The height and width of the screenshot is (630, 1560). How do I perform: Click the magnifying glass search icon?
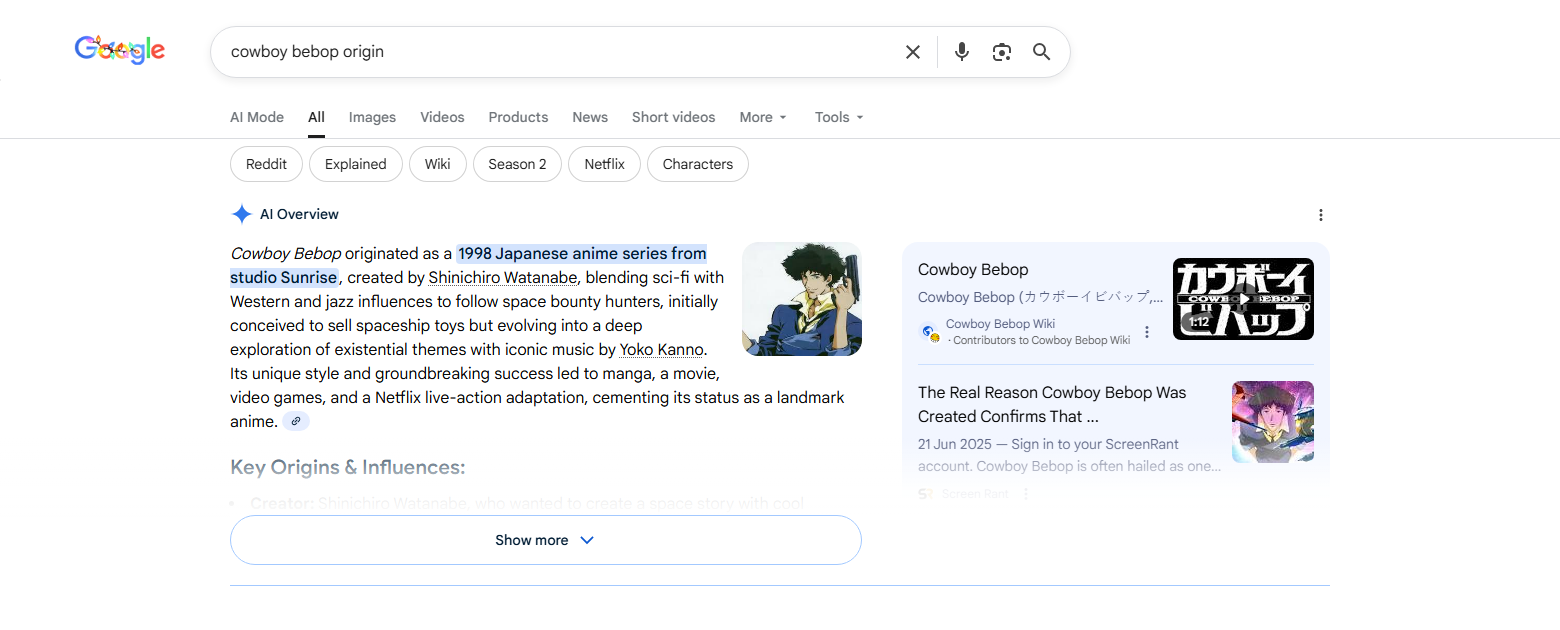pyautogui.click(x=1042, y=52)
